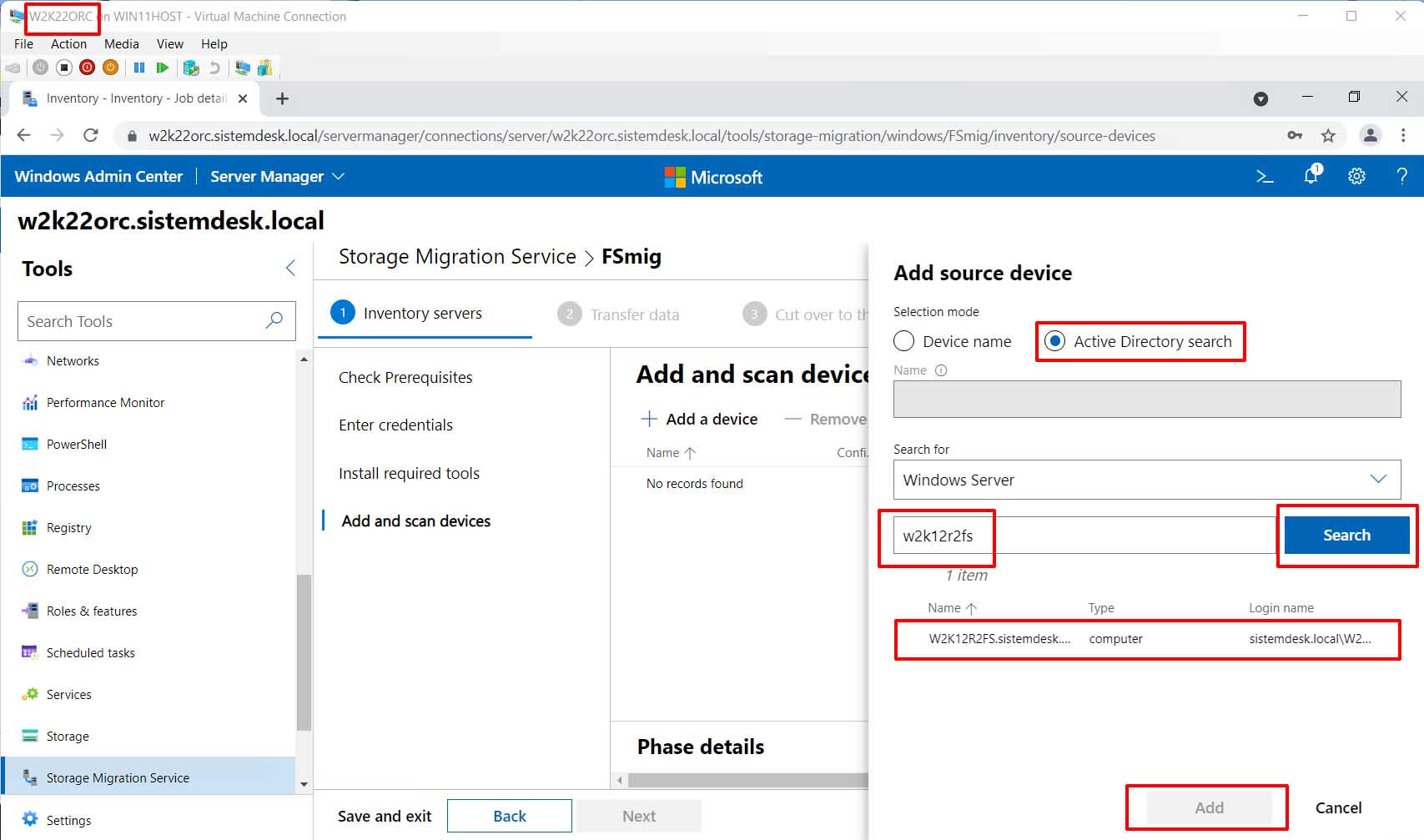Select the Active Directory search option
Screen dimensions: 1424x840
pos(1054,341)
